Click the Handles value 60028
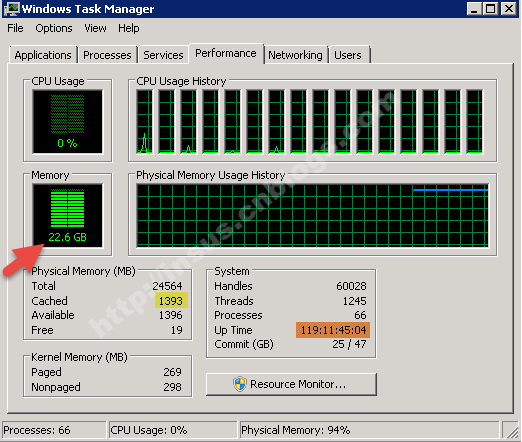 tap(351, 286)
